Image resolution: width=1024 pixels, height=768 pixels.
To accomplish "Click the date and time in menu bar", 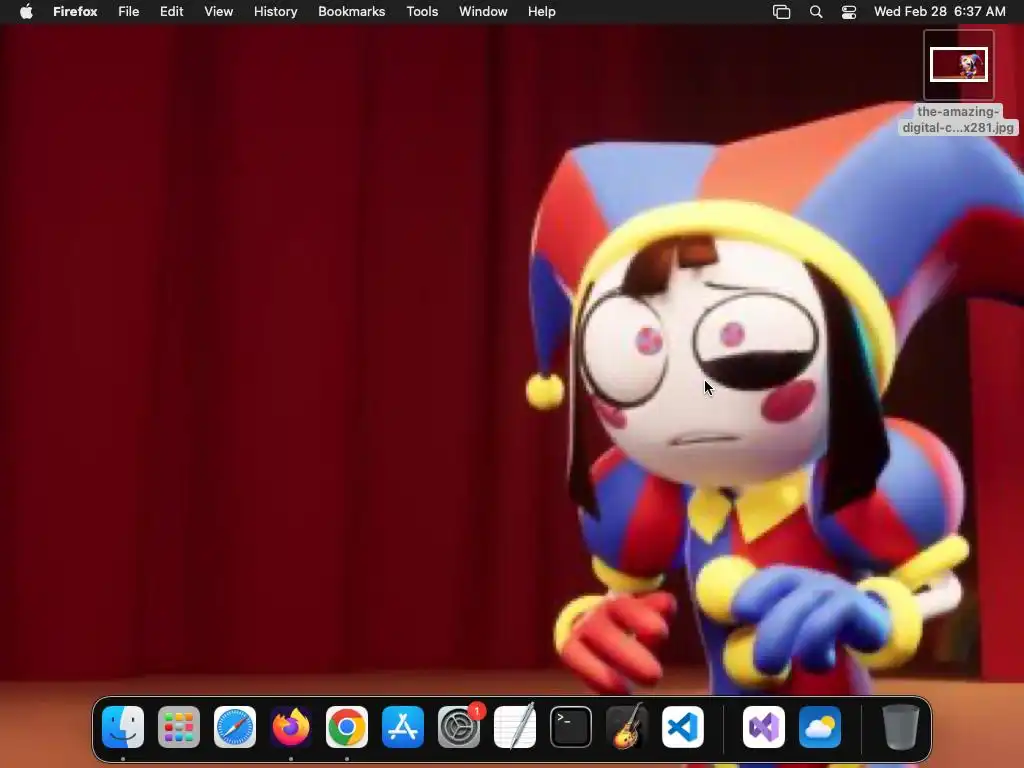I will point(940,12).
